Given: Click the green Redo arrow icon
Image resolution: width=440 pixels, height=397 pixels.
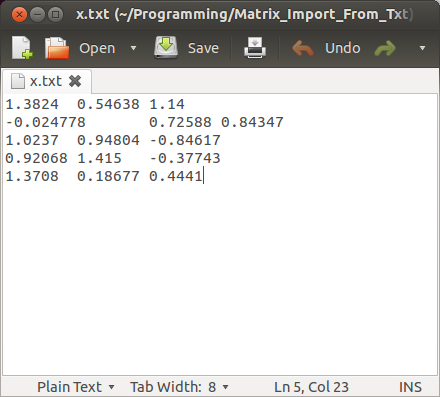Looking at the screenshot, I should 385,48.
